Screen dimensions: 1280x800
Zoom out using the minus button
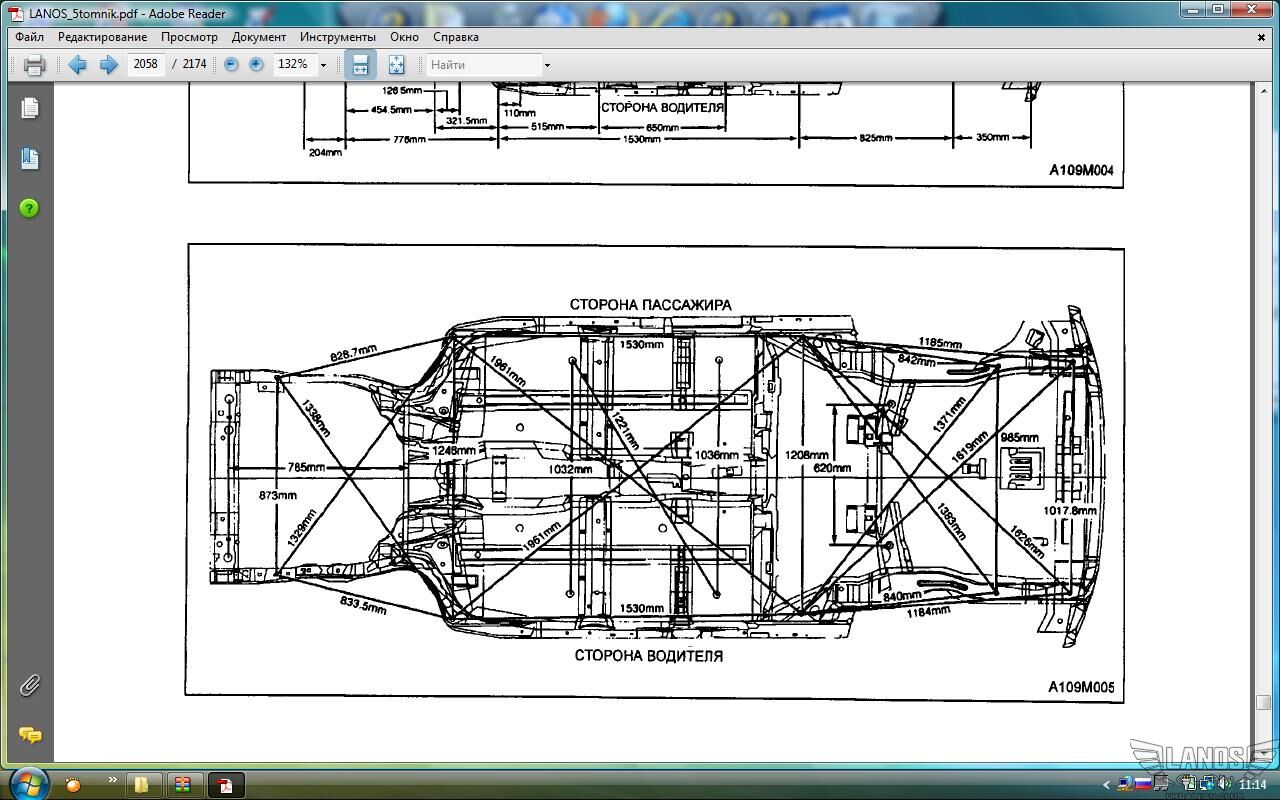(231, 64)
